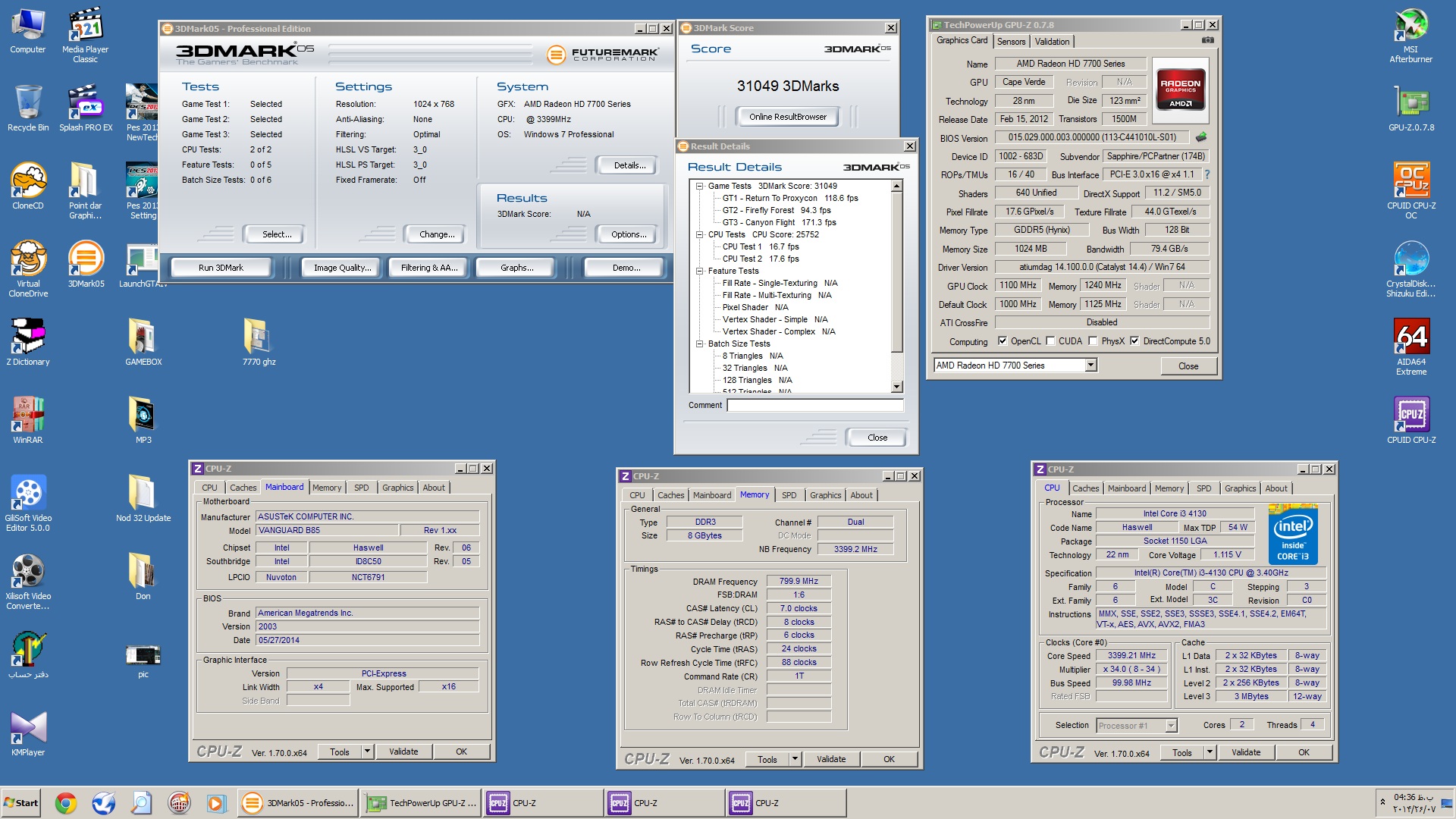This screenshot has width=1456, height=819.
Task: Open the MP3 folder icon
Action: pos(143,421)
